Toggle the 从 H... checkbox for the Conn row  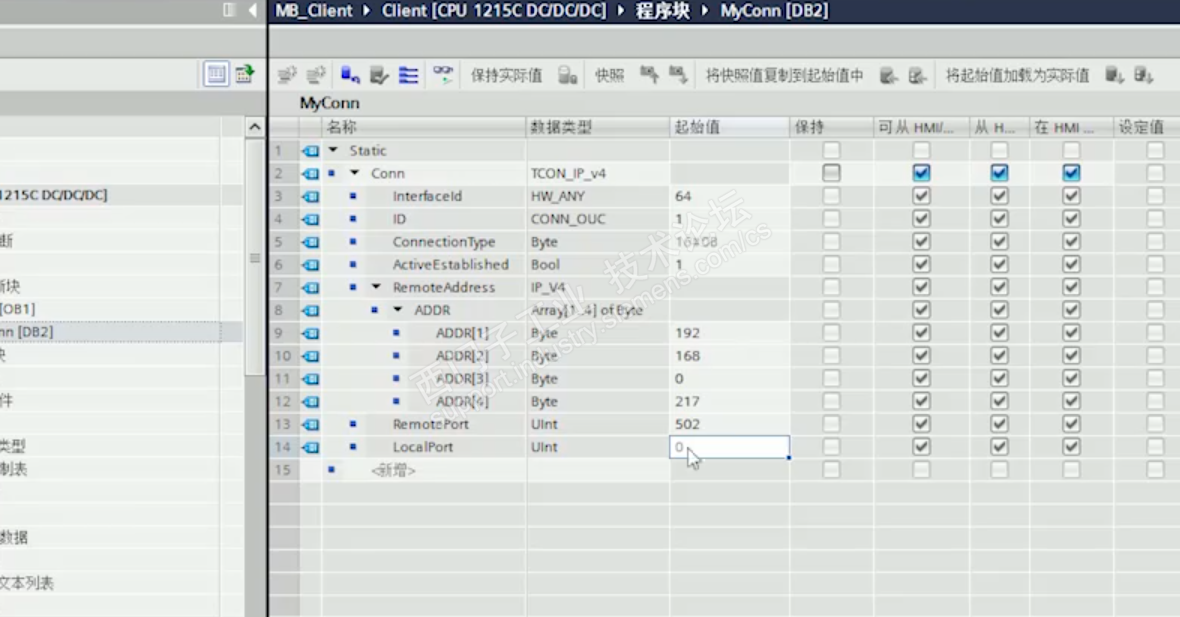pyautogui.click(x=999, y=173)
